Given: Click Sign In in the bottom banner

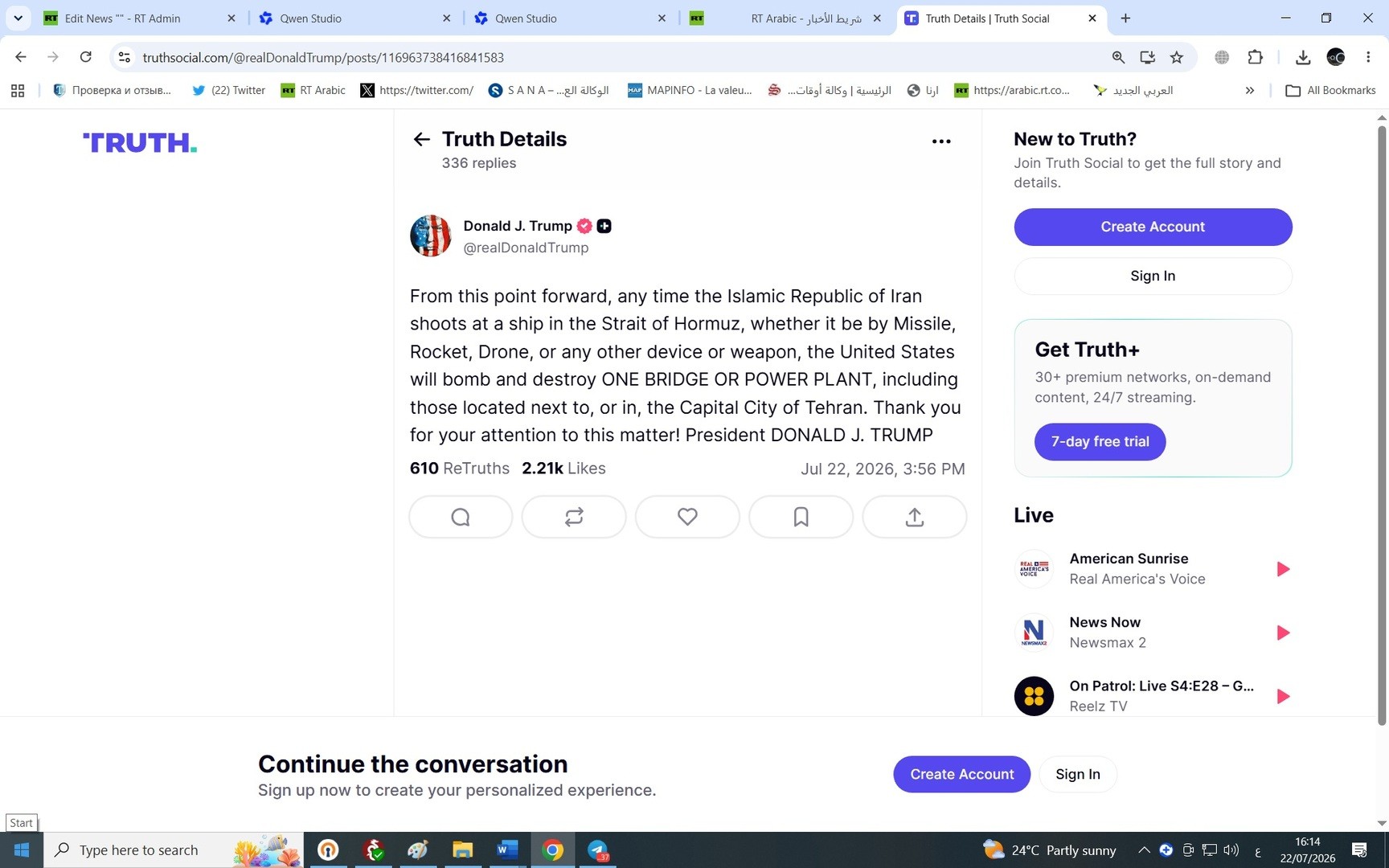Looking at the screenshot, I should (1077, 774).
